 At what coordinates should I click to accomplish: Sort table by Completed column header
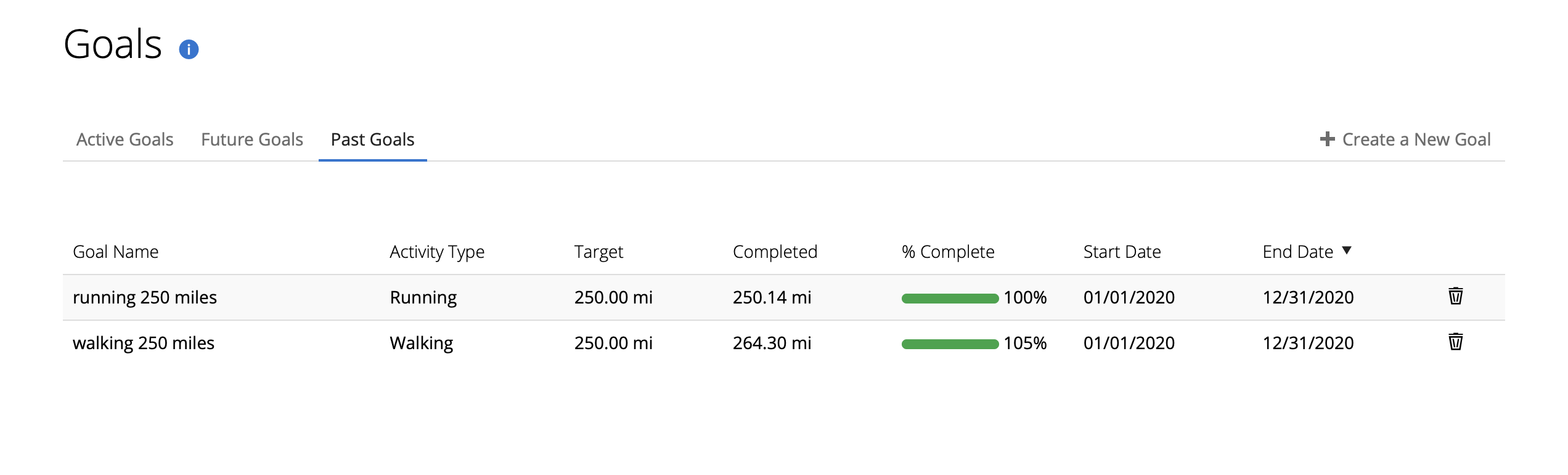(775, 252)
